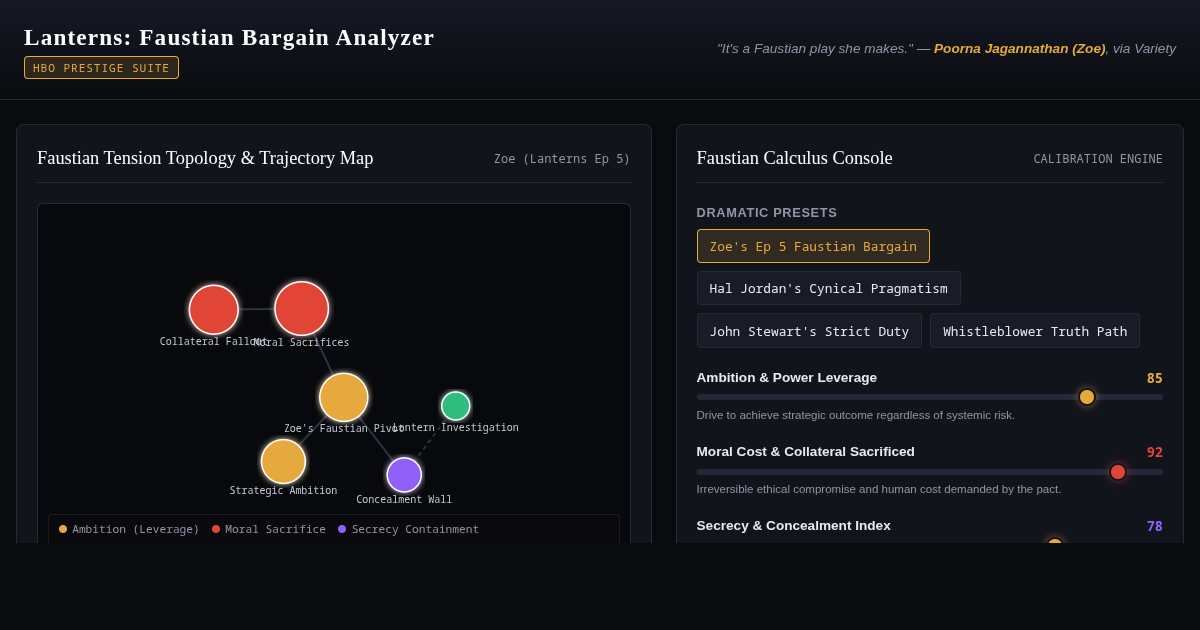Click the Concealment Wall node
The image size is (1200, 630).
pos(404,475)
